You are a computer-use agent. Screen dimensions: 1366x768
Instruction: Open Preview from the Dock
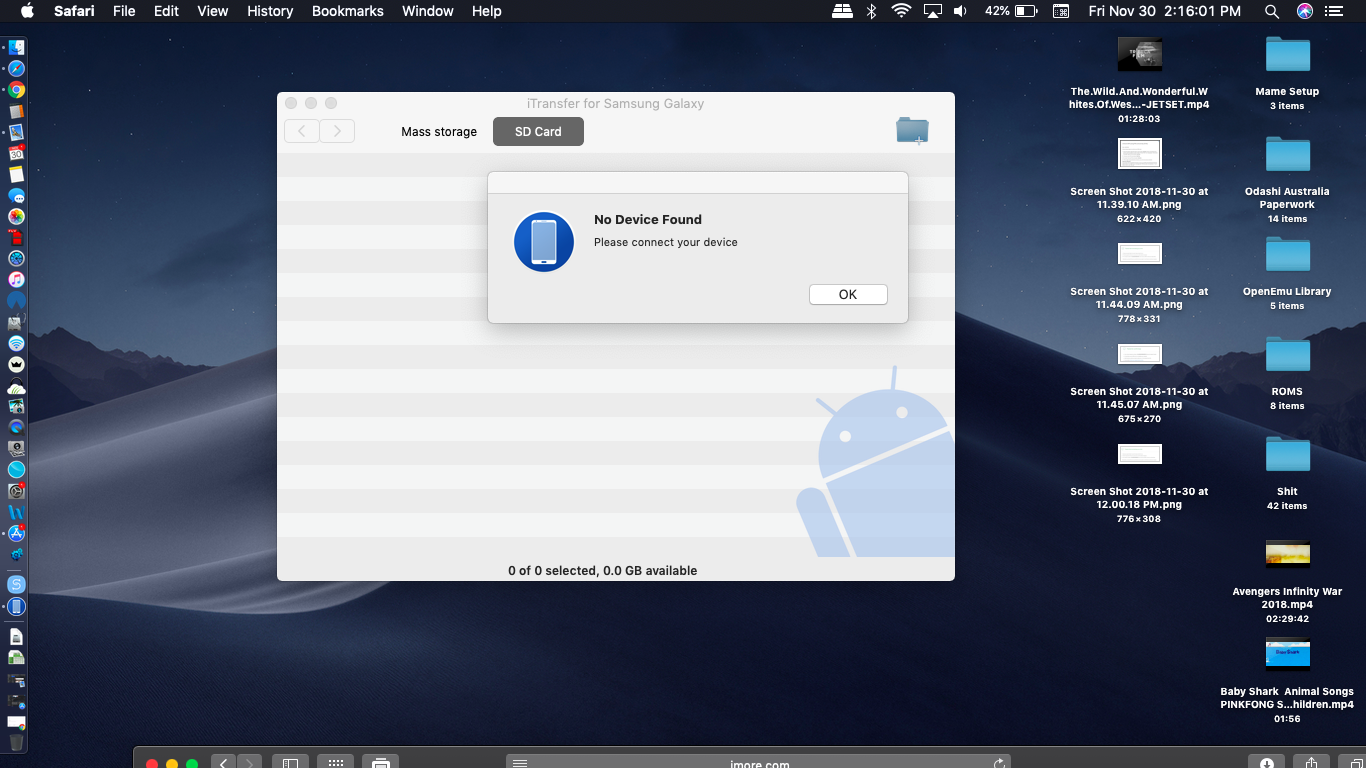(x=16, y=132)
